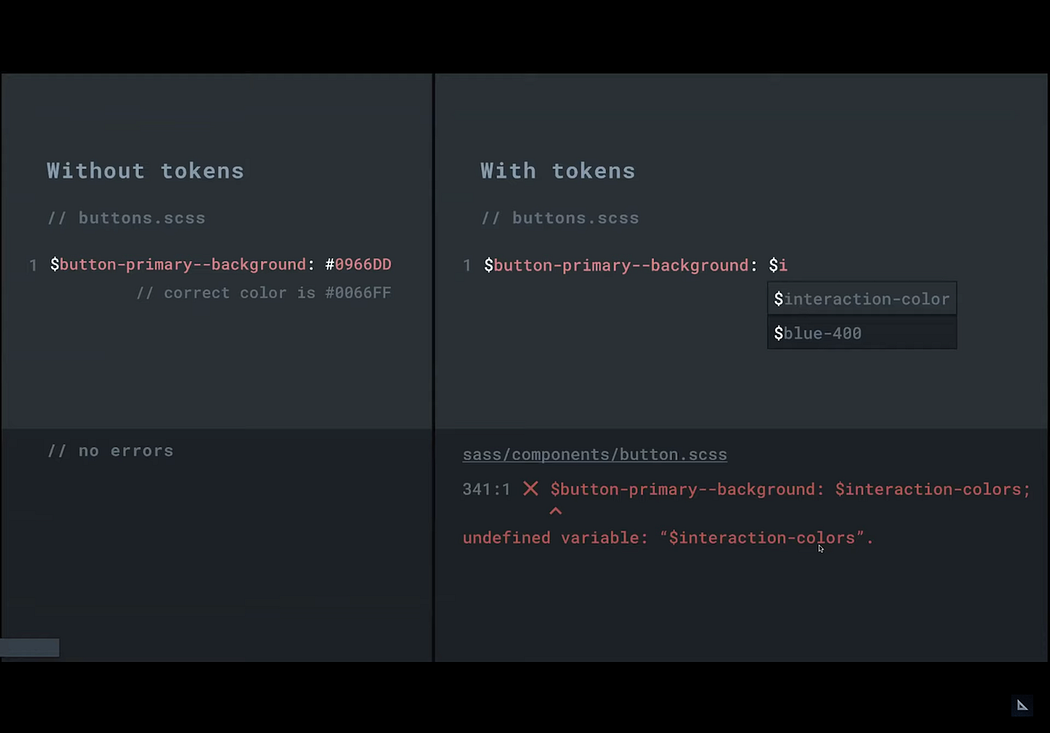1050x733 pixels.
Task: Click line number 1 in left pane
Action: point(33,265)
